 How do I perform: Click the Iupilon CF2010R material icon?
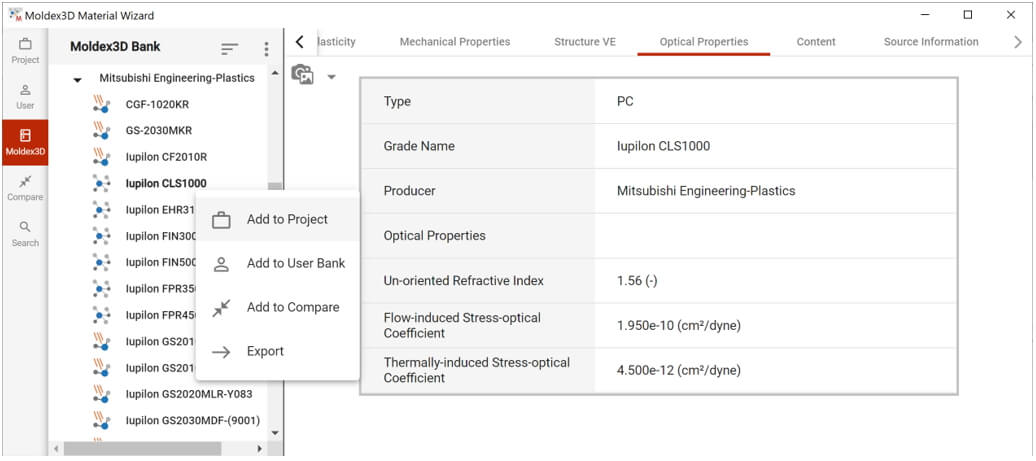coord(101,157)
